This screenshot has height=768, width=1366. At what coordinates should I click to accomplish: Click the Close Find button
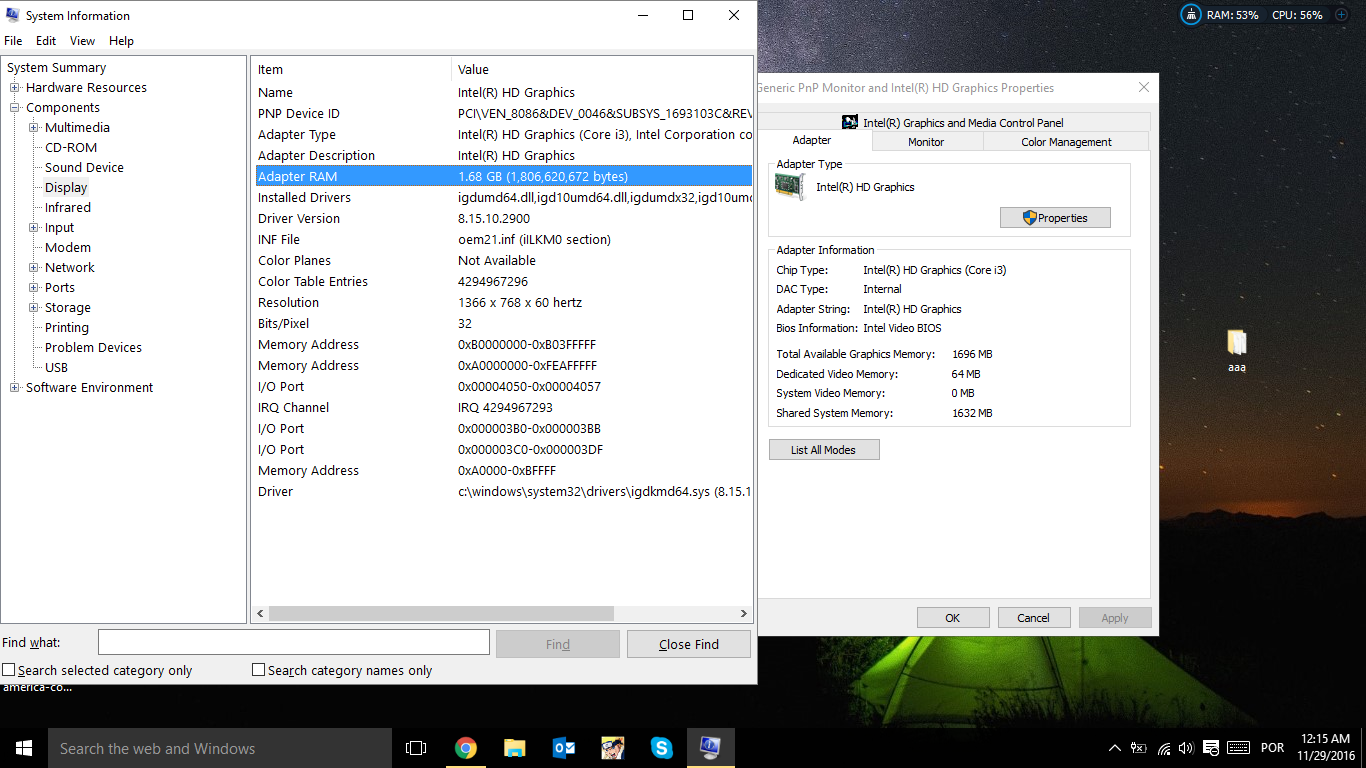(x=689, y=644)
